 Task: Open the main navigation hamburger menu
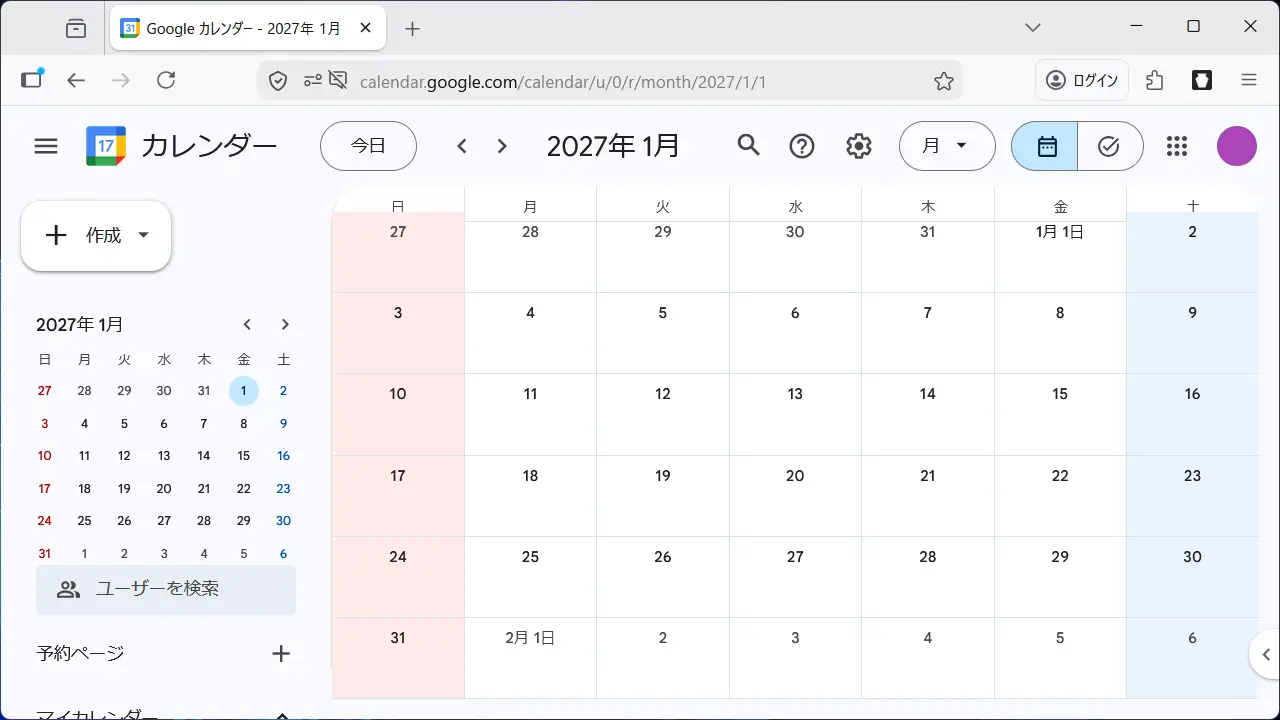(x=45, y=145)
